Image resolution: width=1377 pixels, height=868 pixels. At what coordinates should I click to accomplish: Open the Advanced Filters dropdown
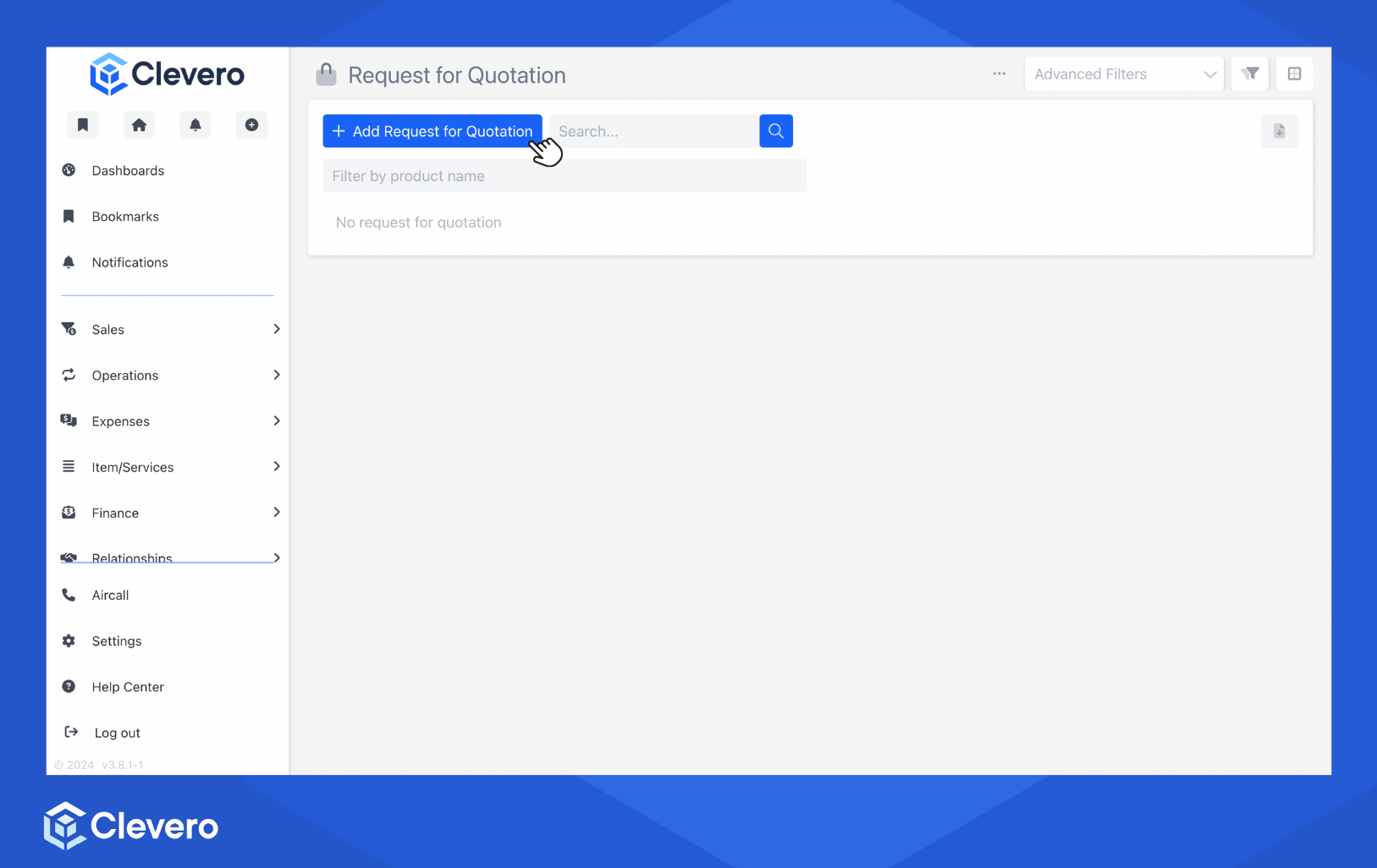point(1124,74)
